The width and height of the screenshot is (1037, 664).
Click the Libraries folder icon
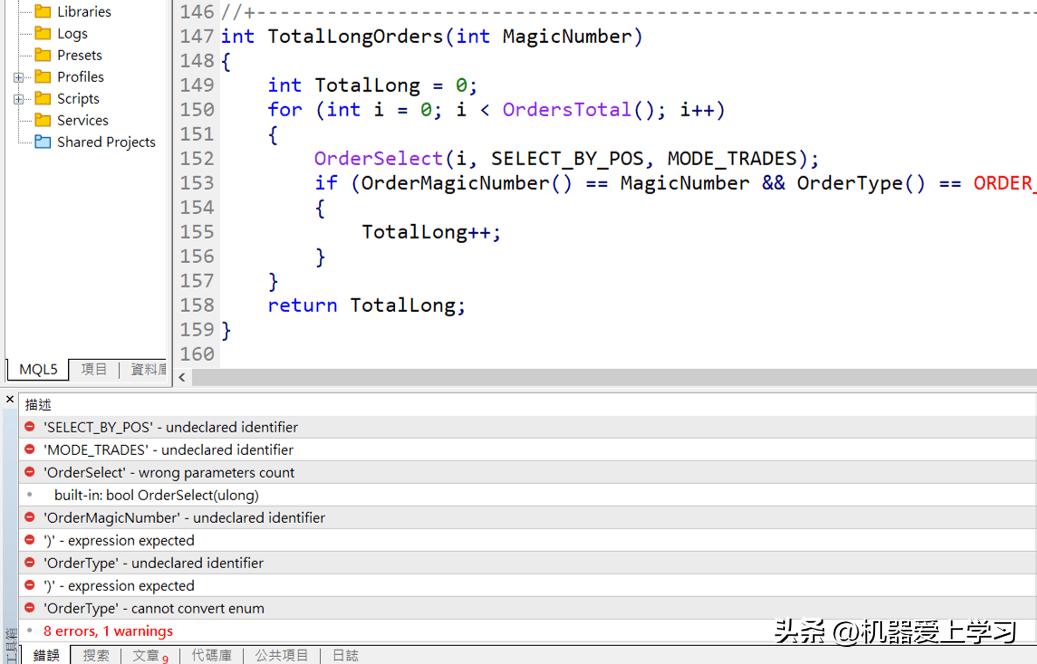pos(43,11)
